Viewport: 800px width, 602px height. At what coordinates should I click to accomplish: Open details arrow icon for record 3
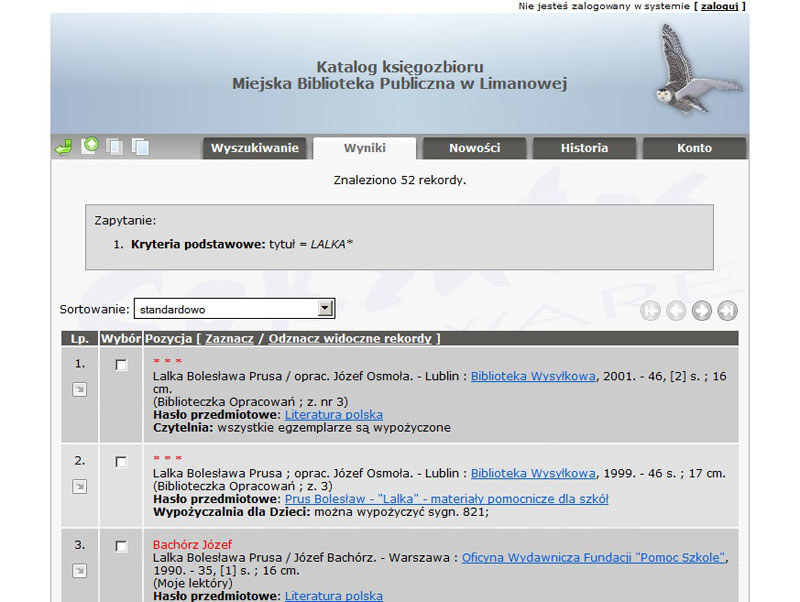click(x=80, y=570)
